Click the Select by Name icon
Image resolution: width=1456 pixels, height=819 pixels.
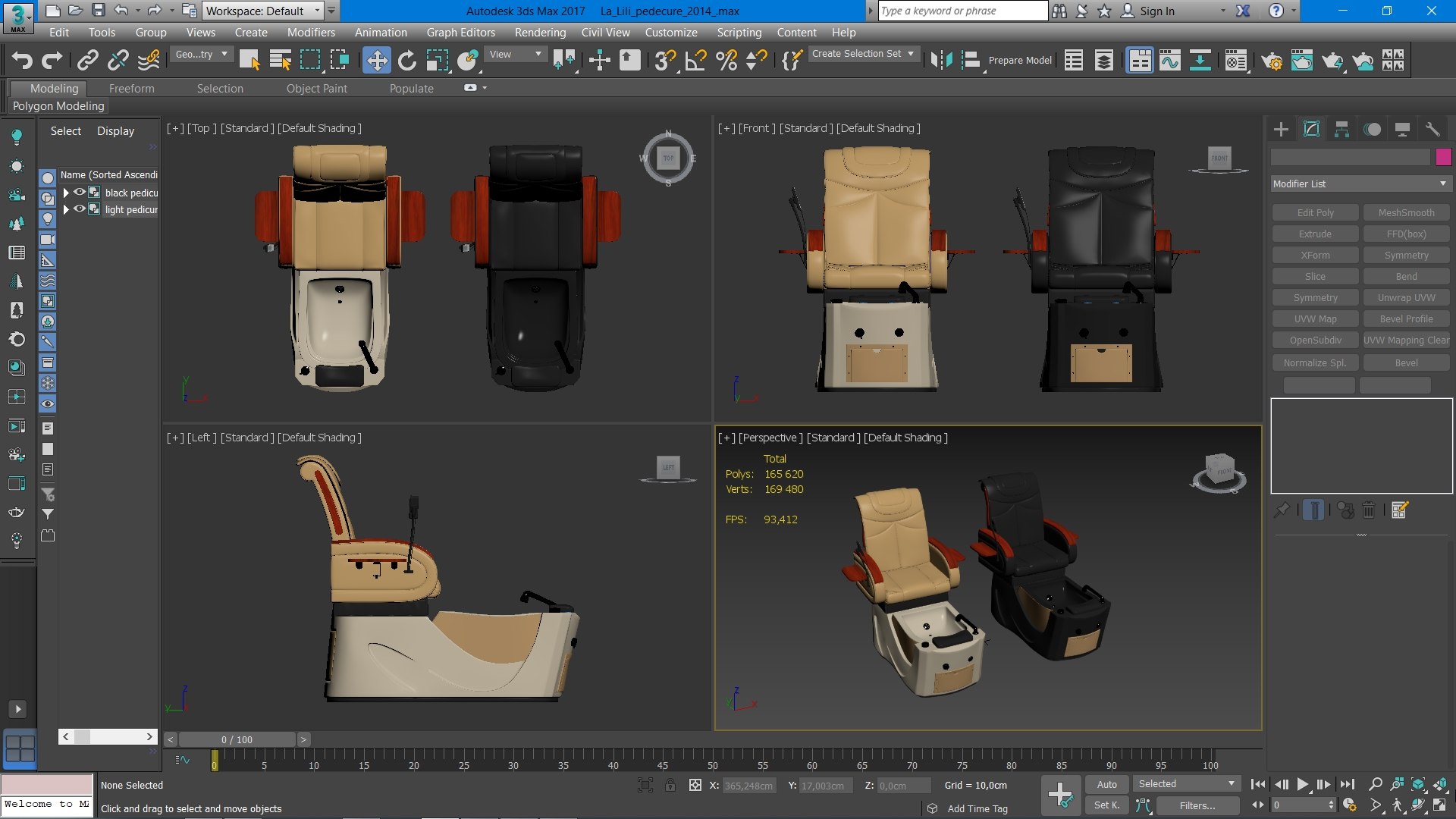(x=280, y=60)
